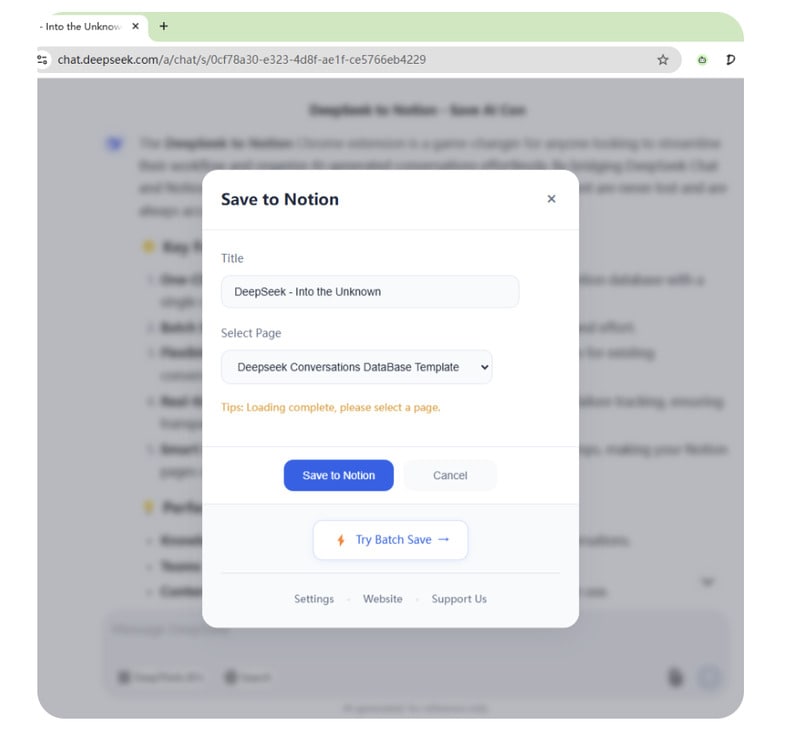Click the Save to Notion button
The height and width of the screenshot is (756, 800).
pyautogui.click(x=338, y=475)
